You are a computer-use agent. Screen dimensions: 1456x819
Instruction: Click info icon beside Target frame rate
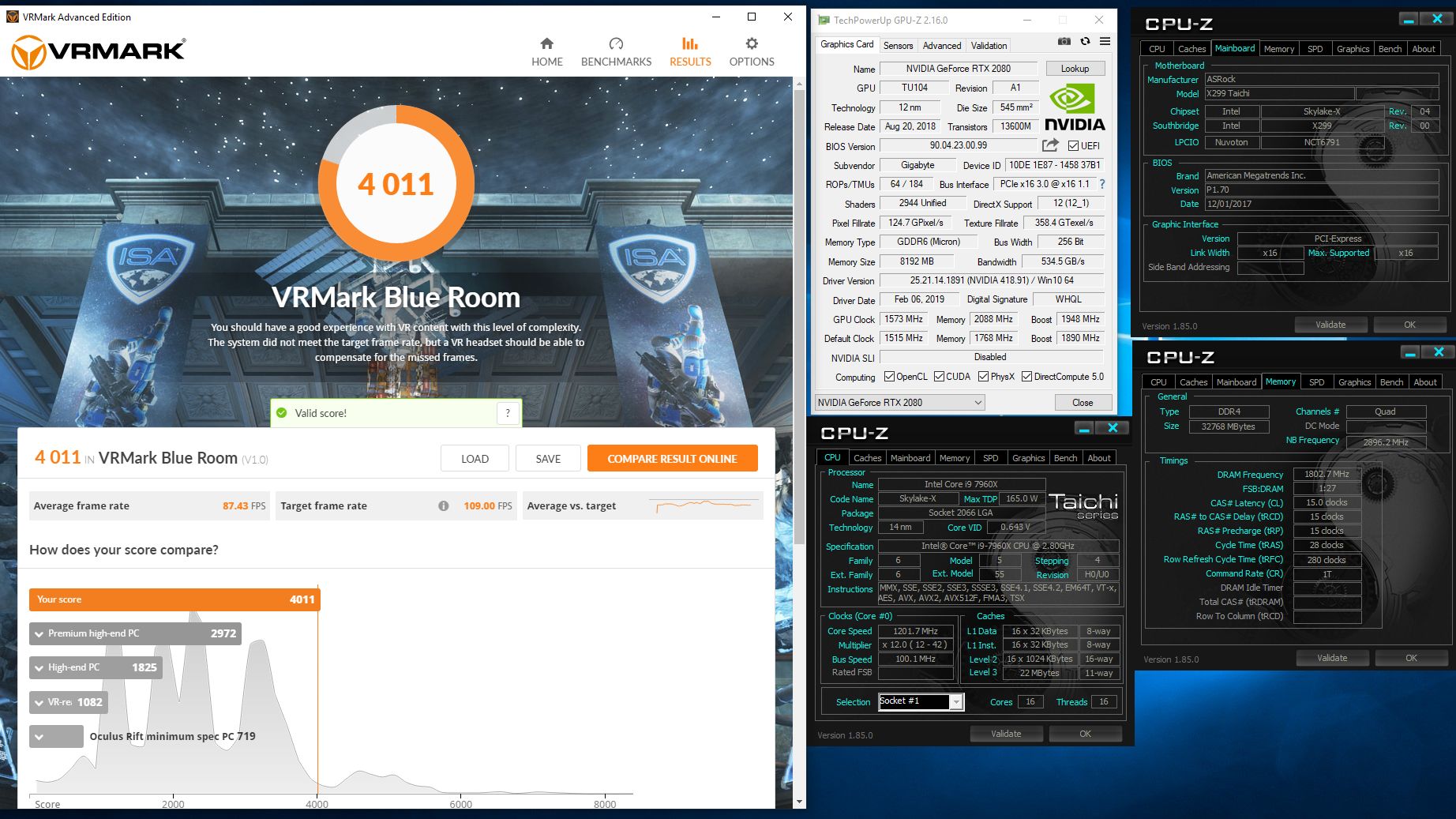(x=444, y=505)
